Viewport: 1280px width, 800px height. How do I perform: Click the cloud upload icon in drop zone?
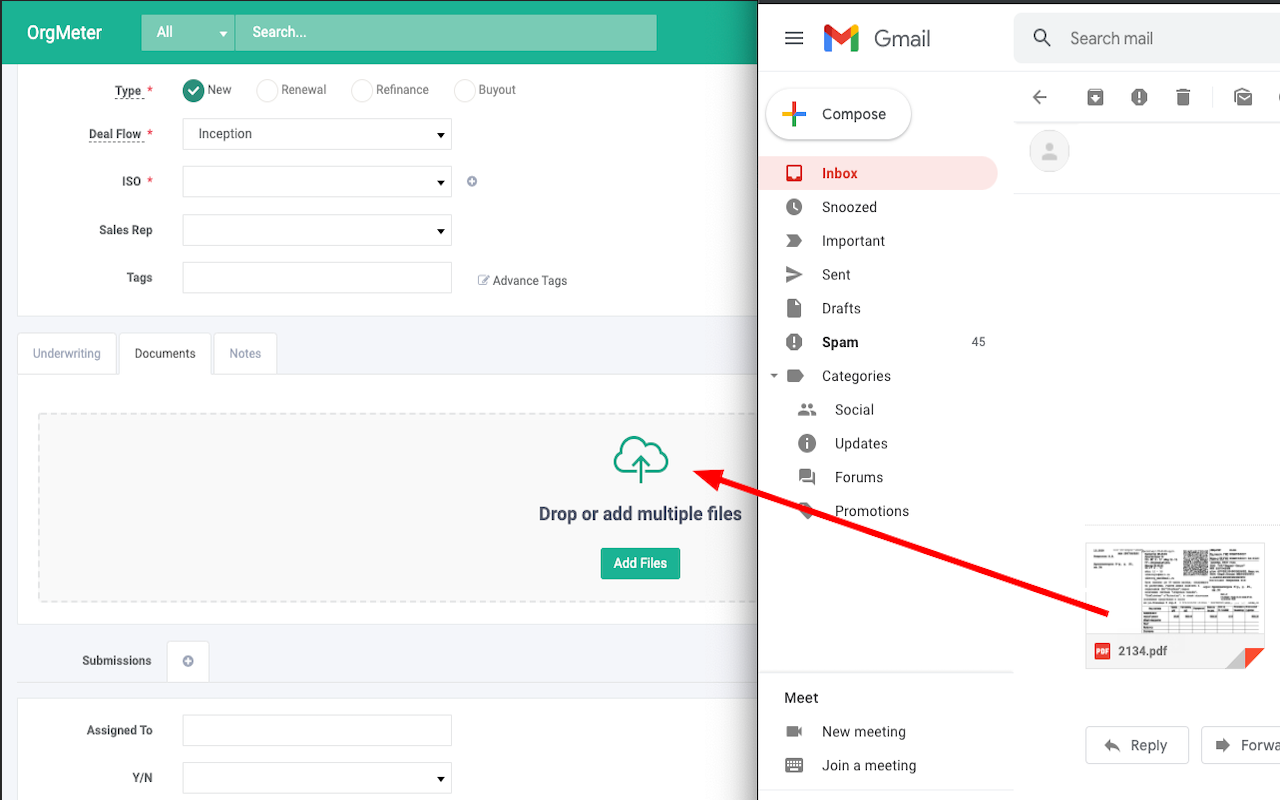click(x=640, y=460)
